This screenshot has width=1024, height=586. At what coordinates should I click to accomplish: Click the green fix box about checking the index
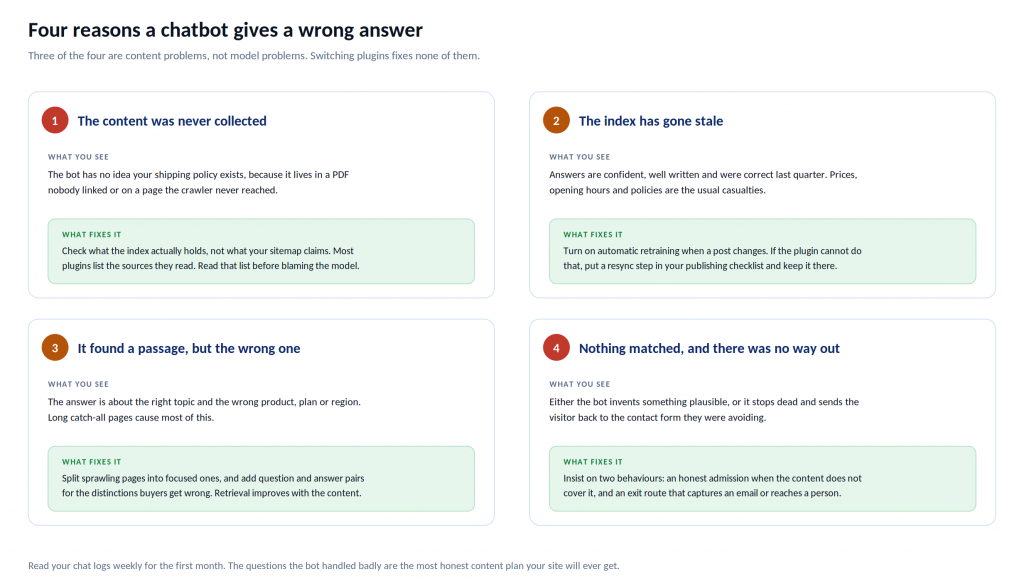coord(261,251)
